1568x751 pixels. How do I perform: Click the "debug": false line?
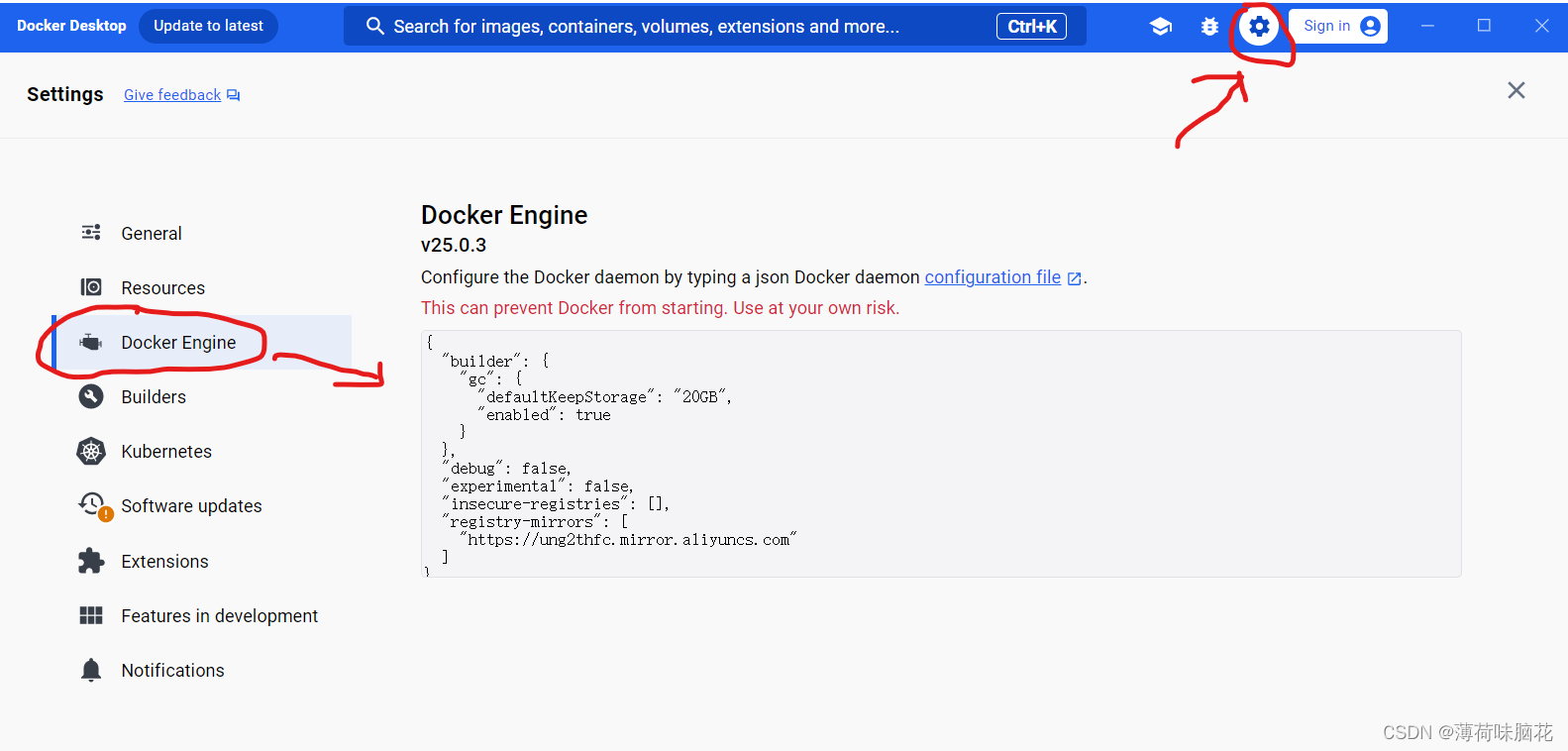[506, 469]
